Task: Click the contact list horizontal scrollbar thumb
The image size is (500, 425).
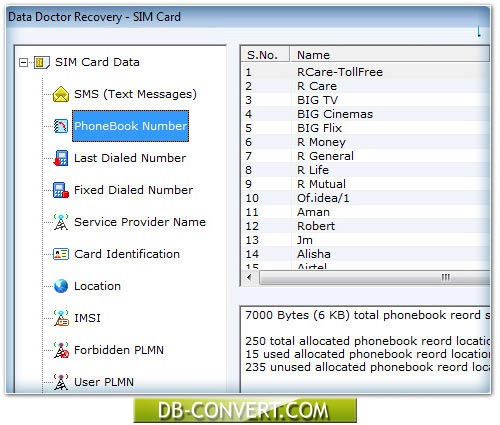Action: [375, 277]
